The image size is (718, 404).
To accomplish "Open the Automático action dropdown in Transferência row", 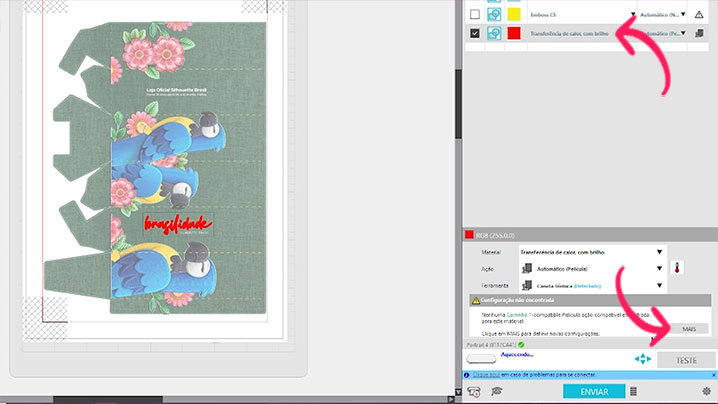I will (683, 33).
